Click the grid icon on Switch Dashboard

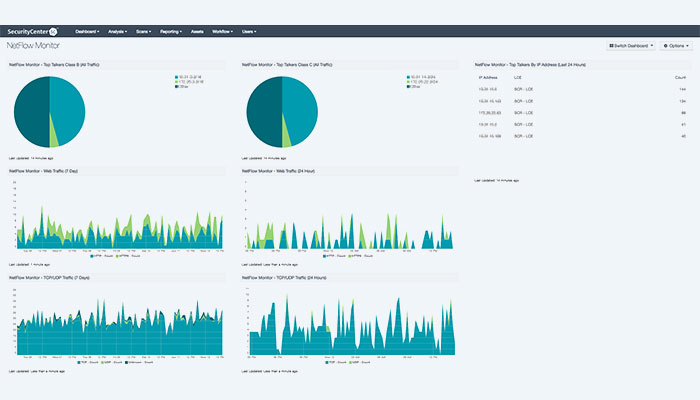[x=611, y=46]
